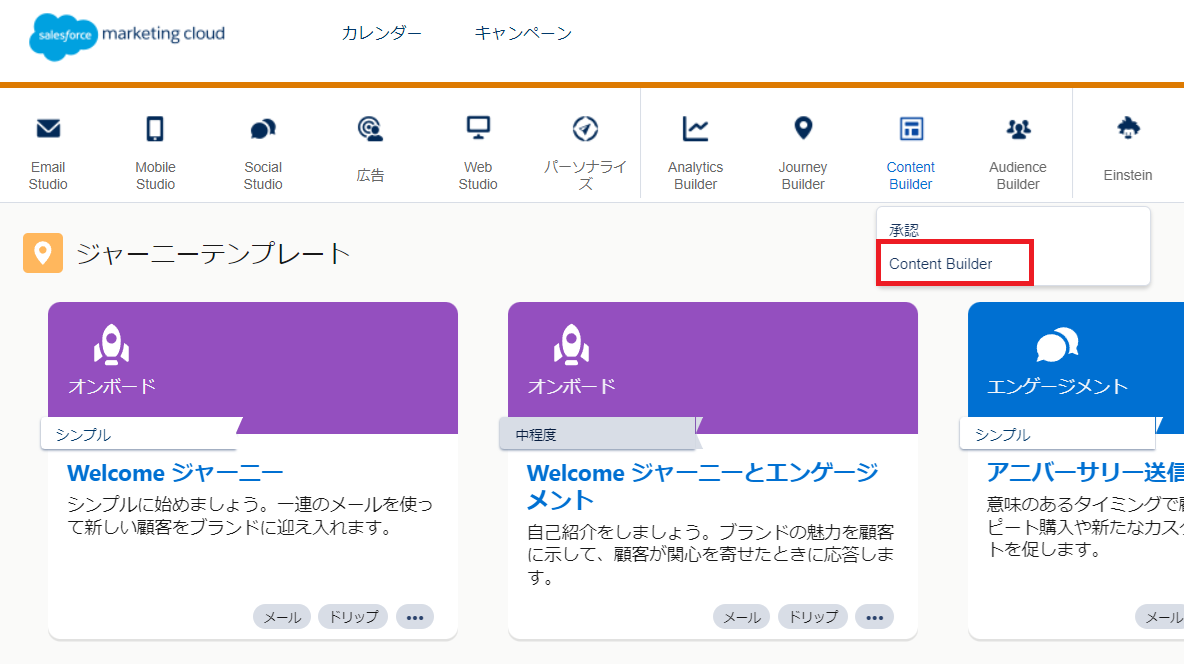The height and width of the screenshot is (664, 1184).
Task: Open the Mobile Studio phone icon
Action: 155,129
